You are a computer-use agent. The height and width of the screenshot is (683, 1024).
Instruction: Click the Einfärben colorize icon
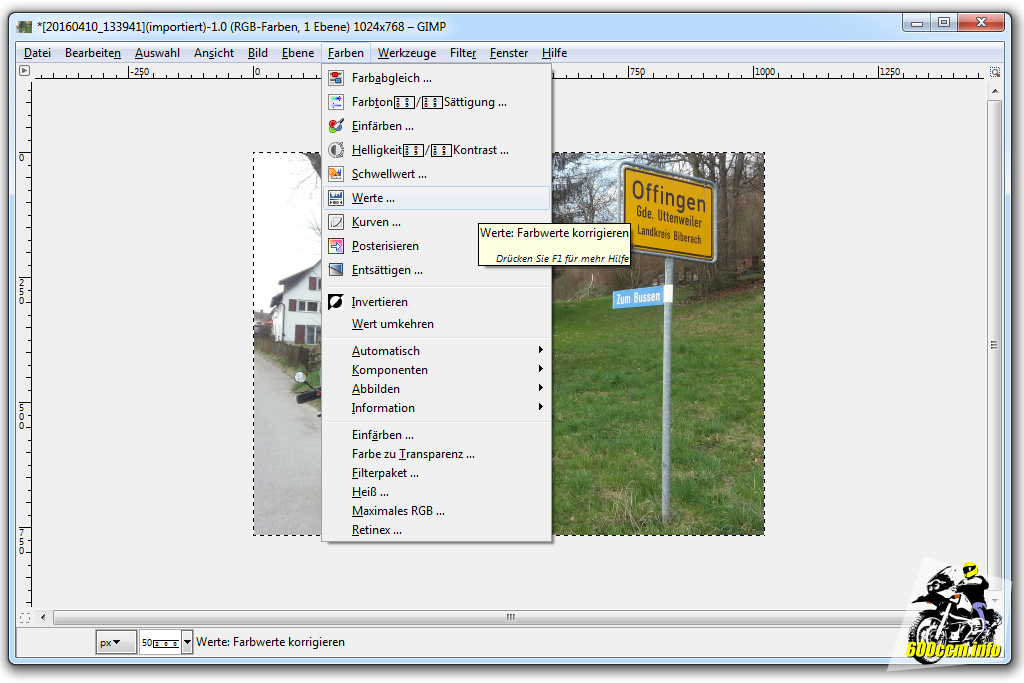coord(336,126)
